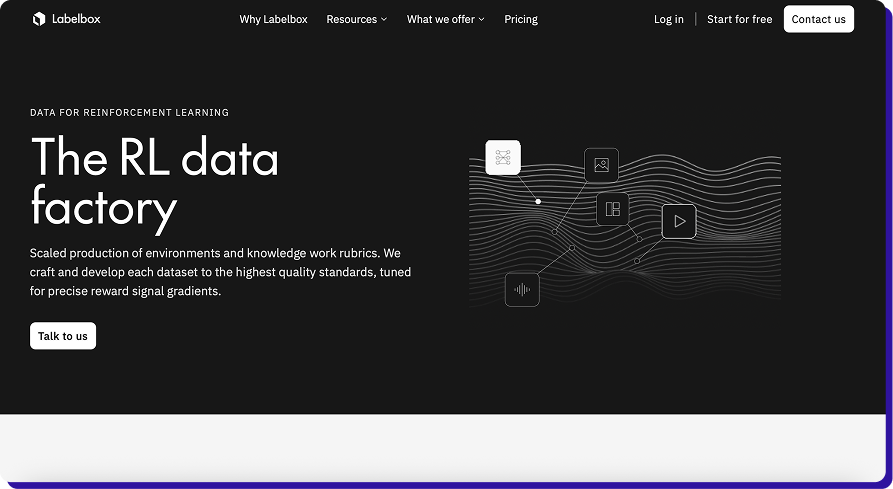Viewport: 893px width, 489px height.
Task: Open the Resources menu
Action: 357,19
